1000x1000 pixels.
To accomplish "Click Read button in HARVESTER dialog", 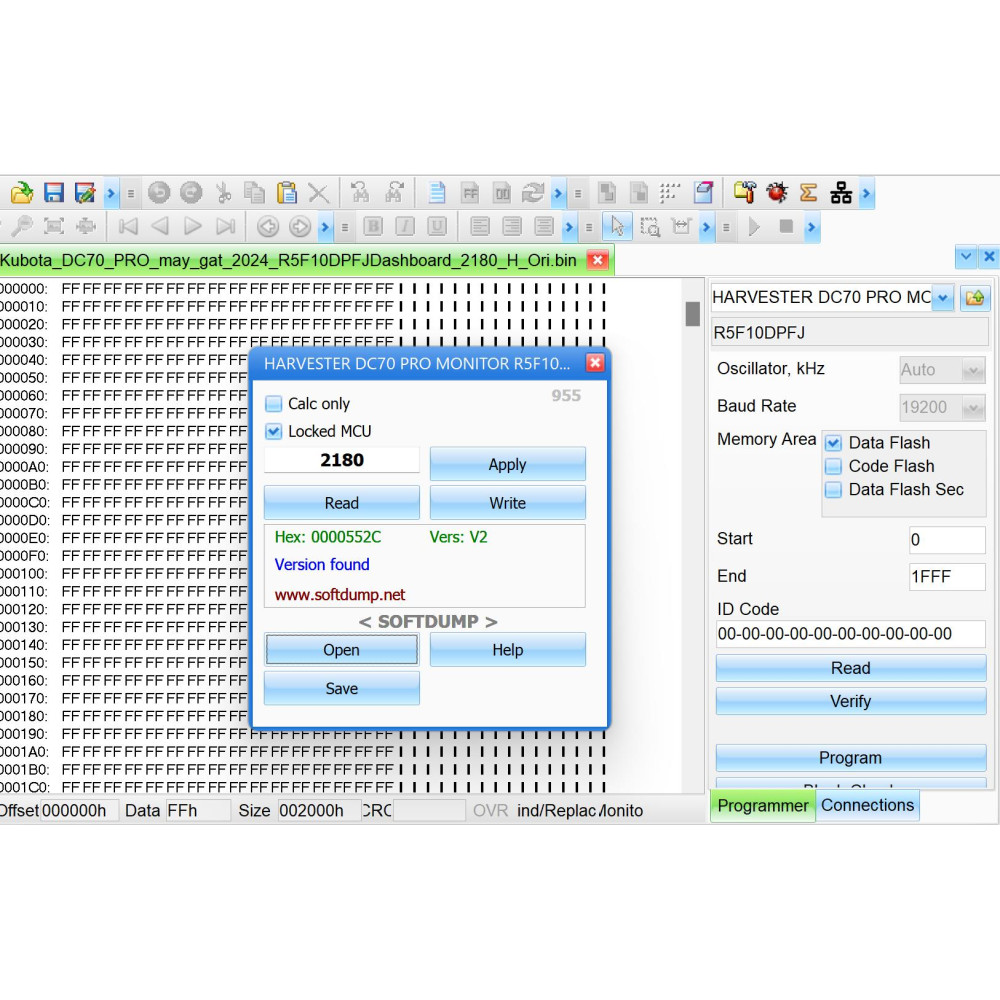I will click(x=342, y=503).
